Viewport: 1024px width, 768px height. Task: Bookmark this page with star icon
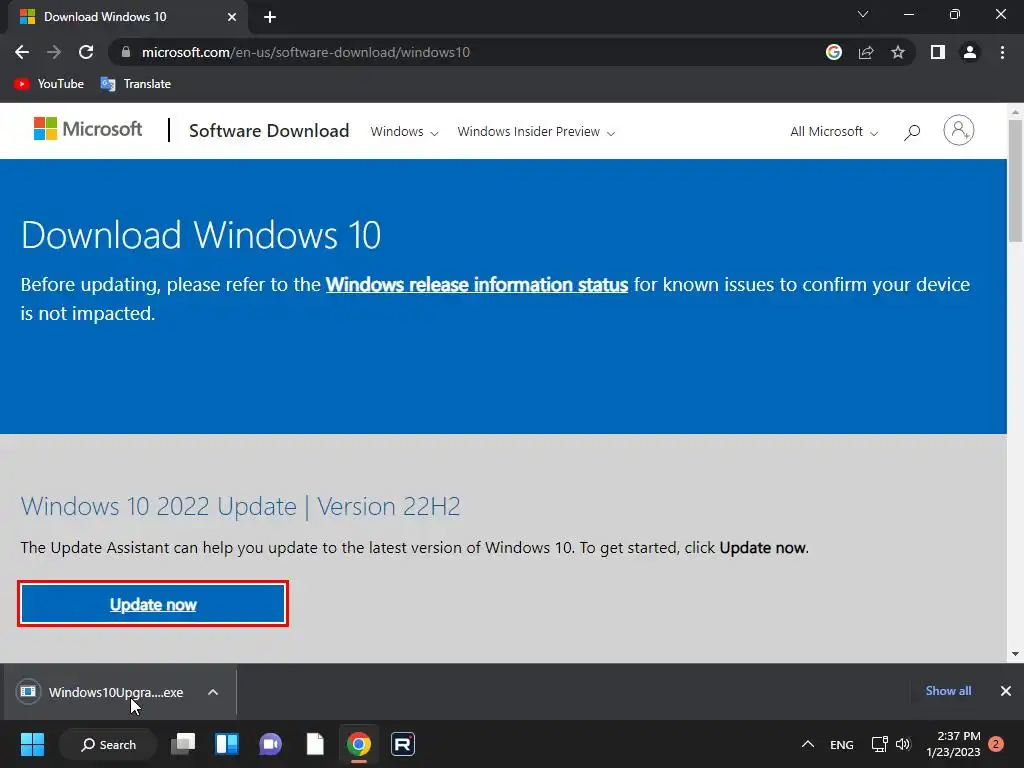click(898, 52)
